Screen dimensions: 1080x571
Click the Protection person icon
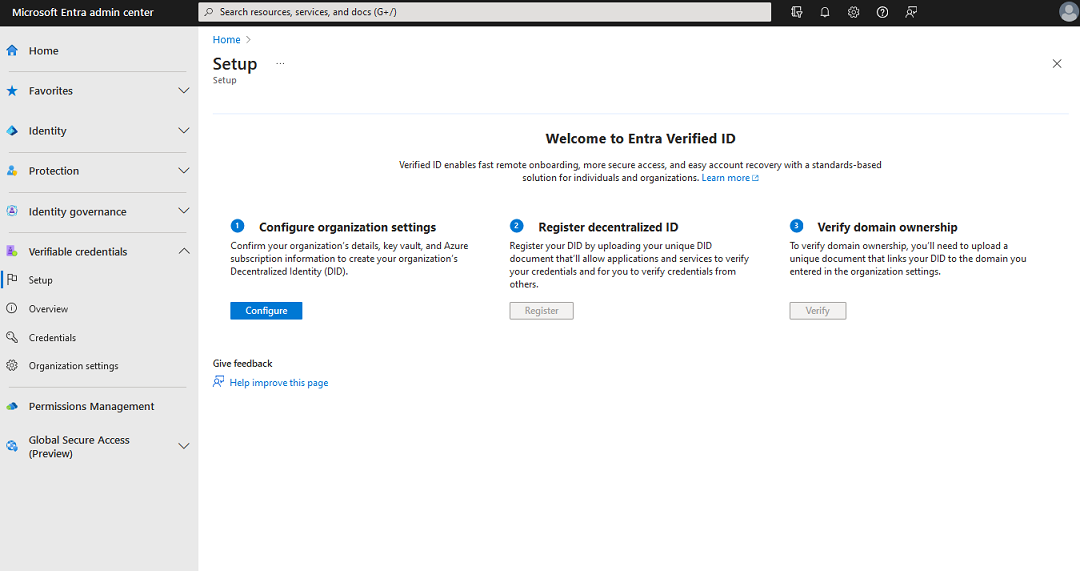click(x=12, y=170)
